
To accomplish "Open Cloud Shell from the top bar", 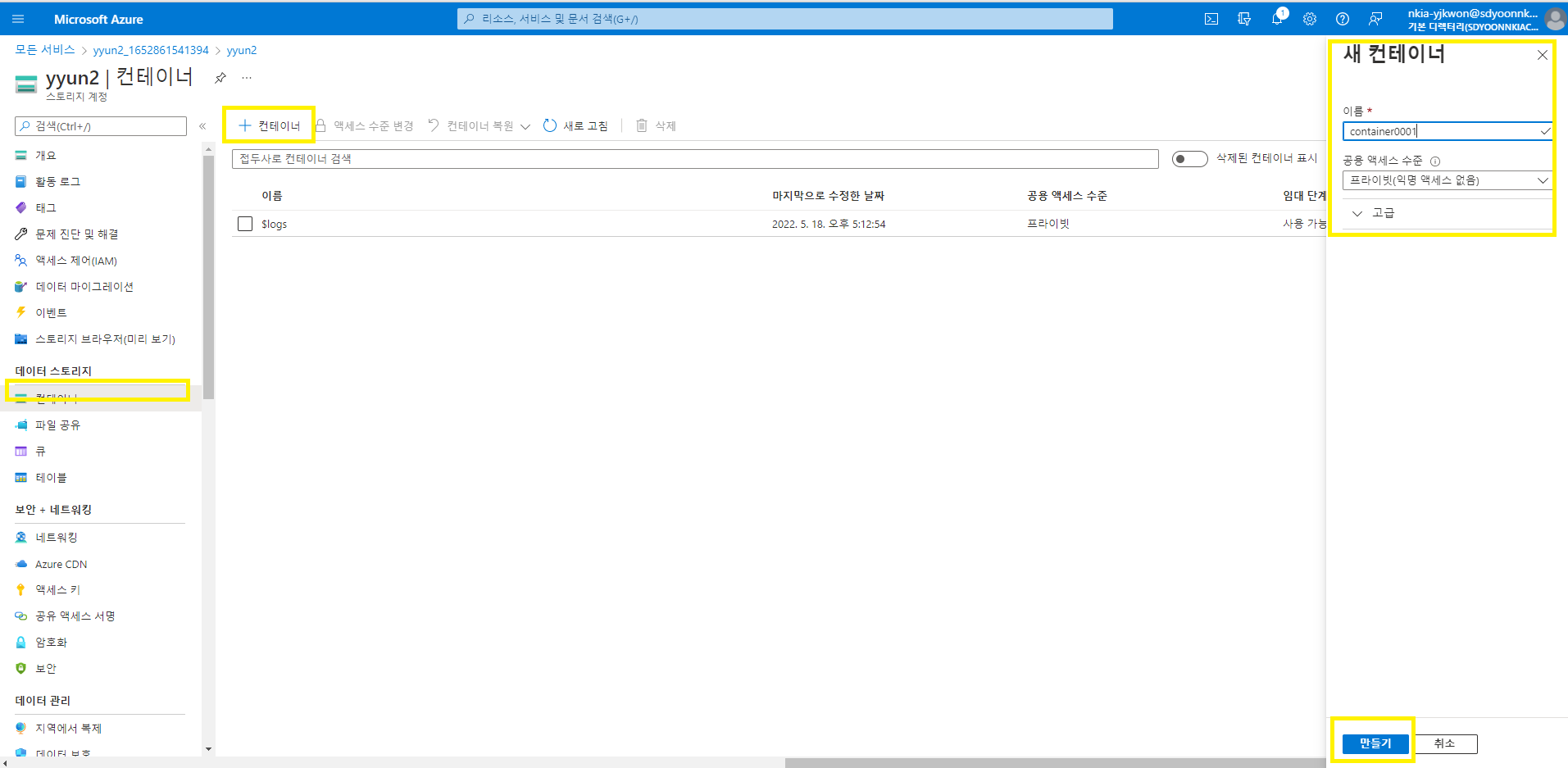I will coord(1211,19).
